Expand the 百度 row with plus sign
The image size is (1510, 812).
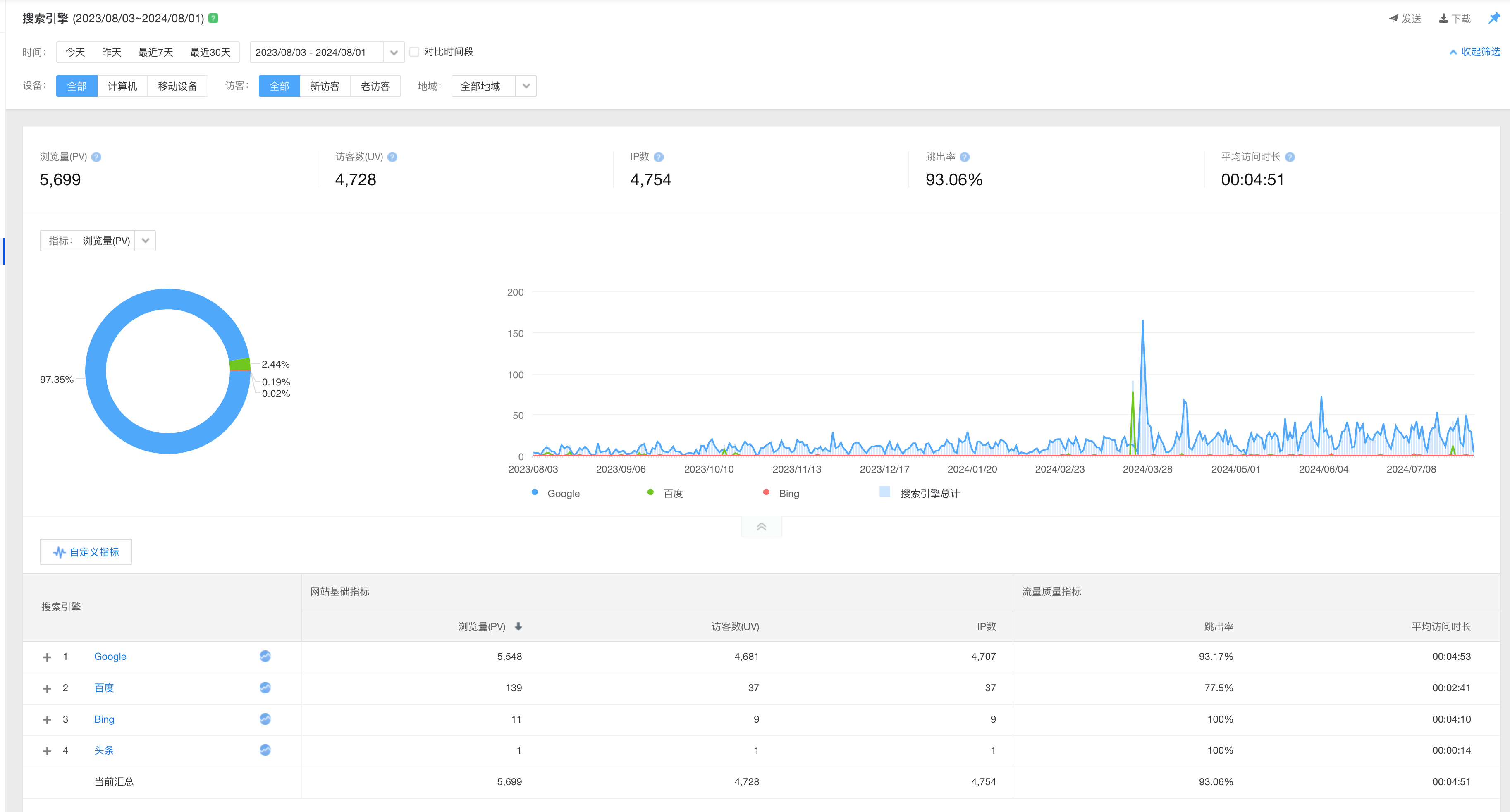(x=48, y=688)
